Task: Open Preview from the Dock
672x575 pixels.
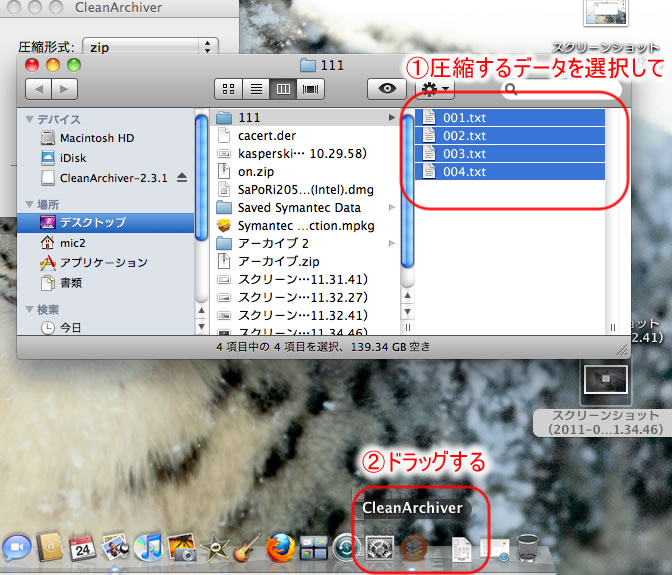Action: 115,547
